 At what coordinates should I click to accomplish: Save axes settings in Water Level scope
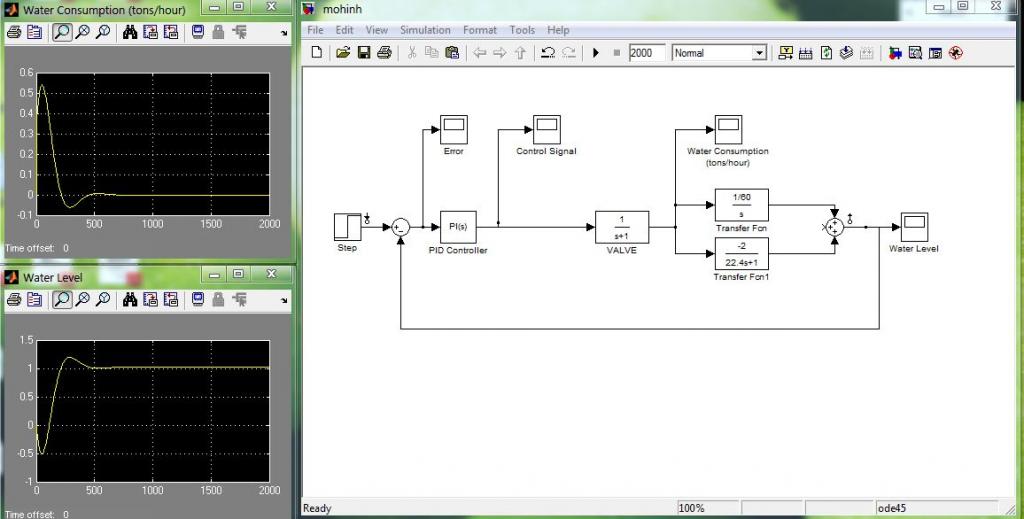[x=150, y=300]
